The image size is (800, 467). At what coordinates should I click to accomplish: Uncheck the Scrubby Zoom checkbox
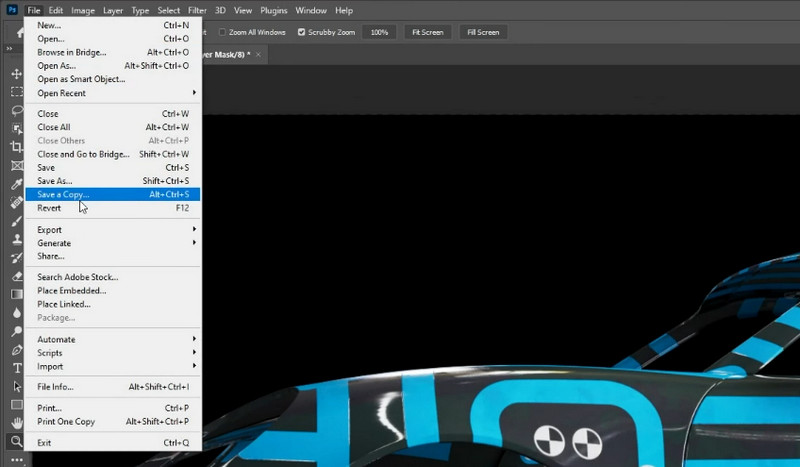(x=302, y=32)
